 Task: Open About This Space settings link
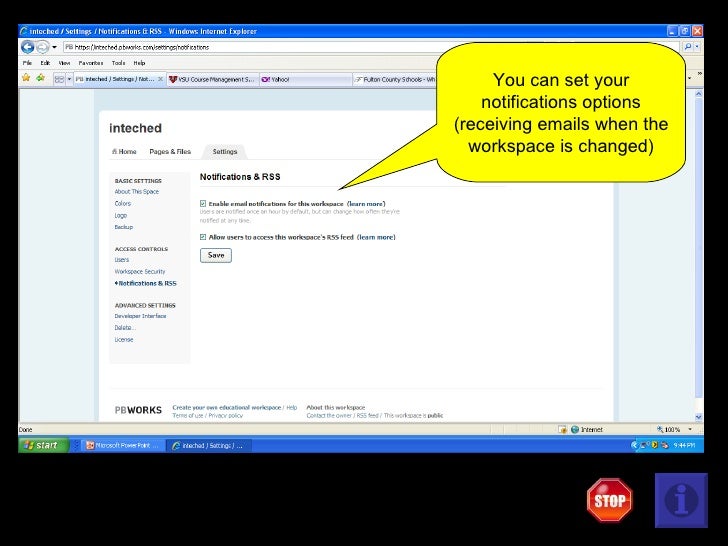coord(136,191)
